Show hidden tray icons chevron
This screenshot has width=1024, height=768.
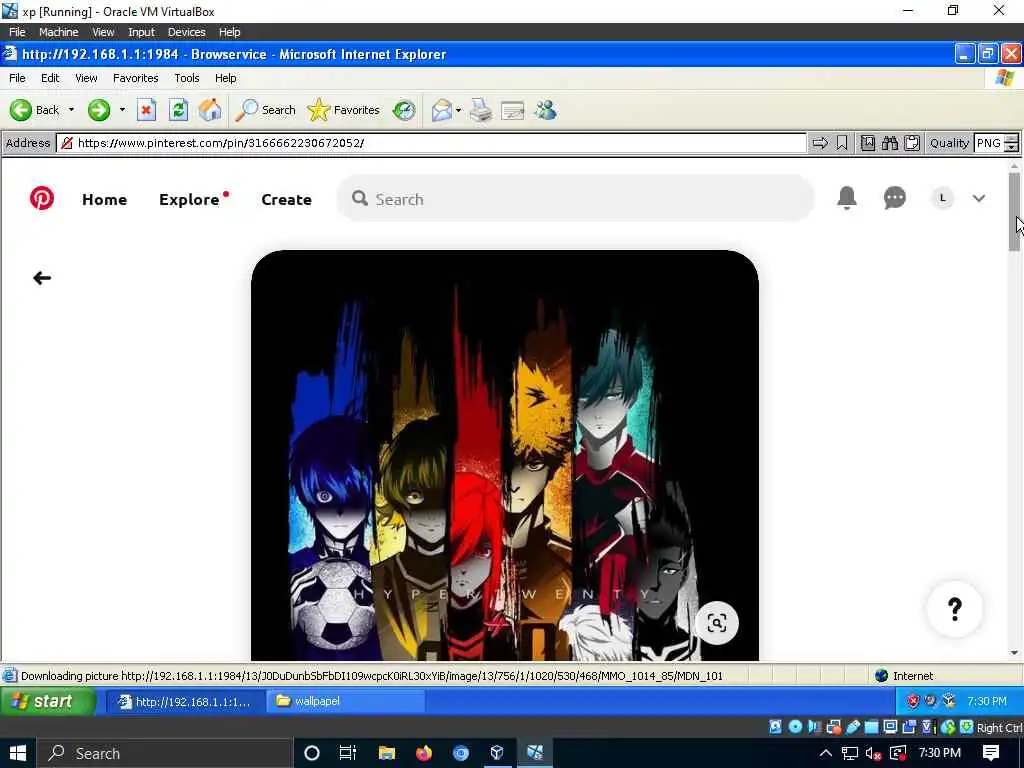825,753
